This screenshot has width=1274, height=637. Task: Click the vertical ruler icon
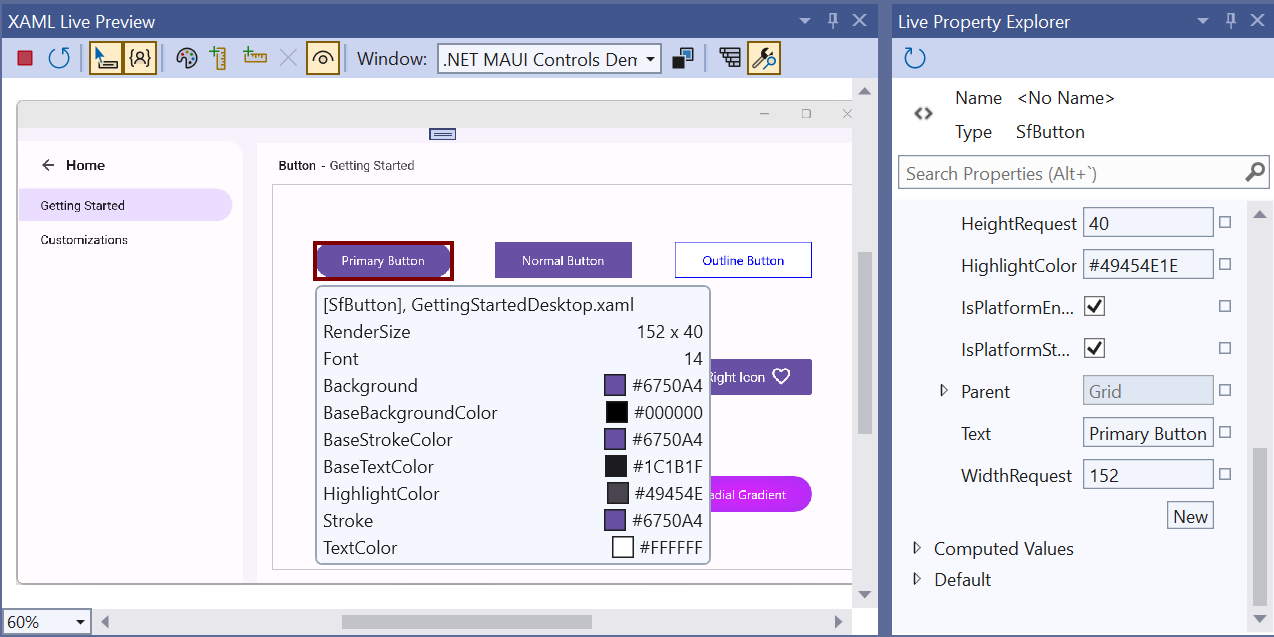click(219, 59)
